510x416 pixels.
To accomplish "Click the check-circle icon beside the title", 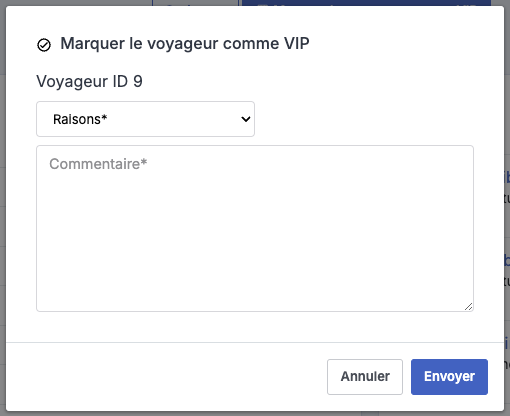I will 44,45.
